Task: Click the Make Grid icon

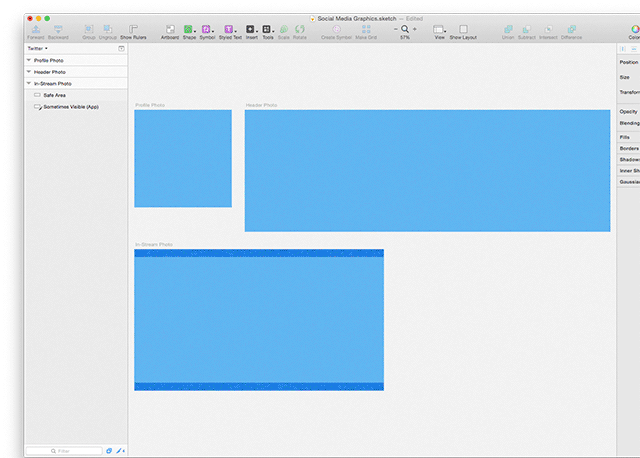Action: (366, 29)
